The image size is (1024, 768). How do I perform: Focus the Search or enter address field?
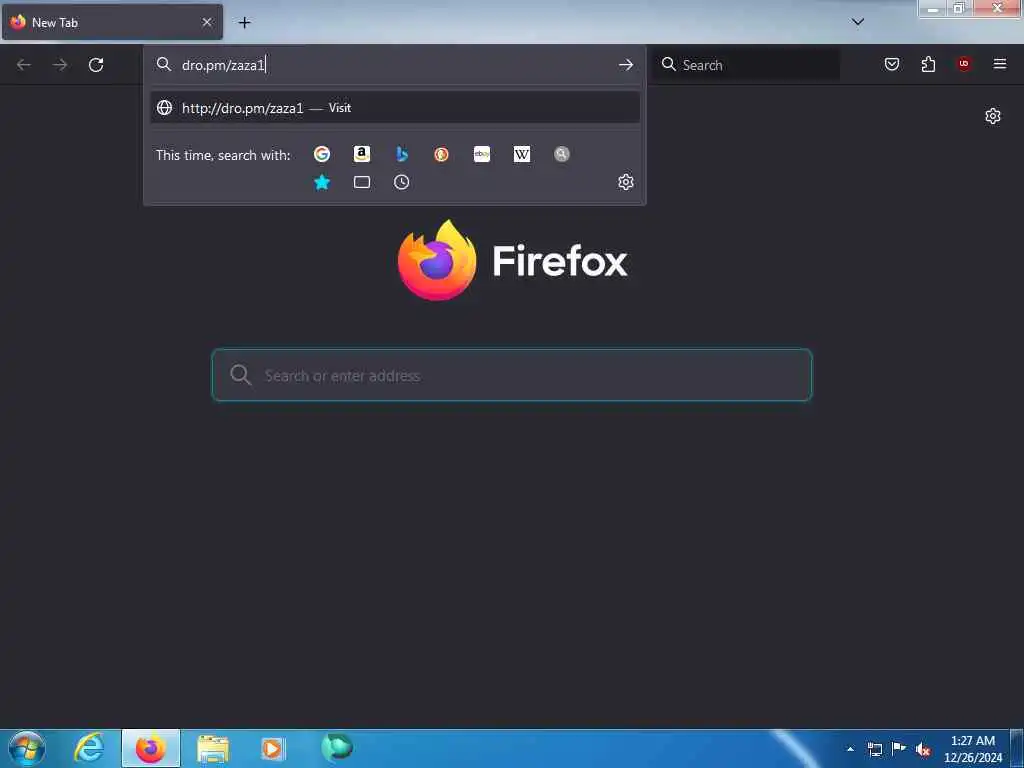click(x=512, y=375)
